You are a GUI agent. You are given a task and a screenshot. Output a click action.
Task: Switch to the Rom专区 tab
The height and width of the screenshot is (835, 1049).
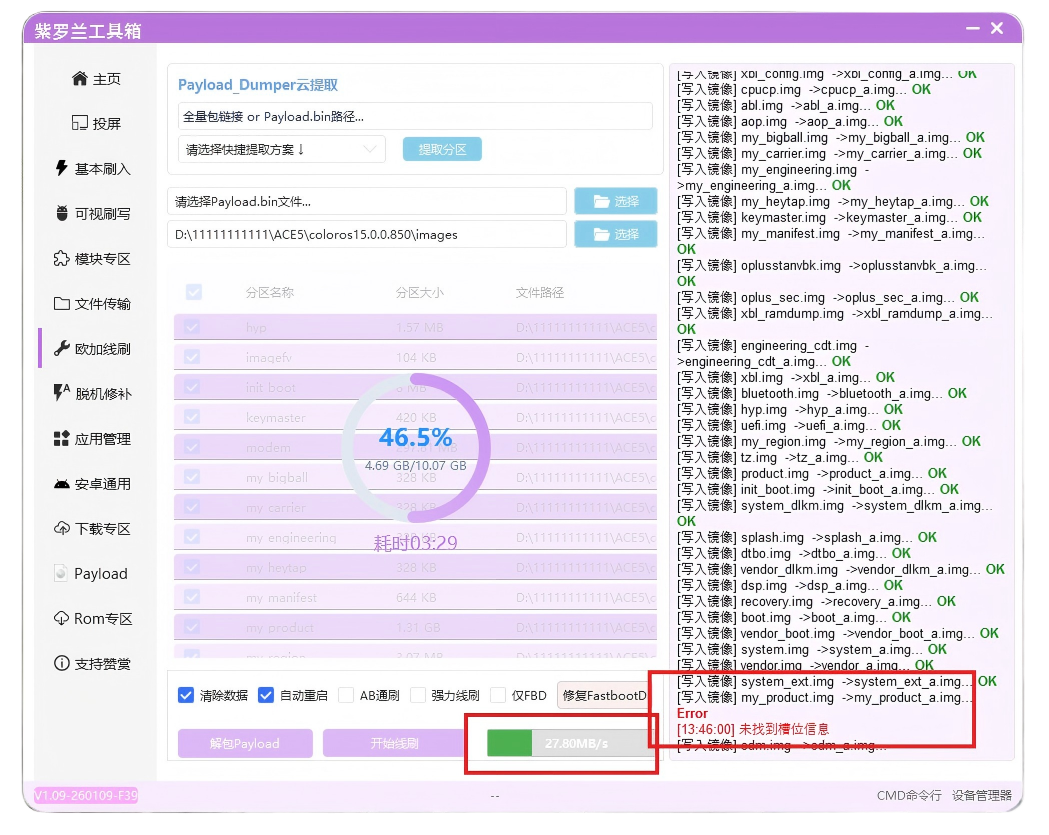pyautogui.click(x=93, y=619)
